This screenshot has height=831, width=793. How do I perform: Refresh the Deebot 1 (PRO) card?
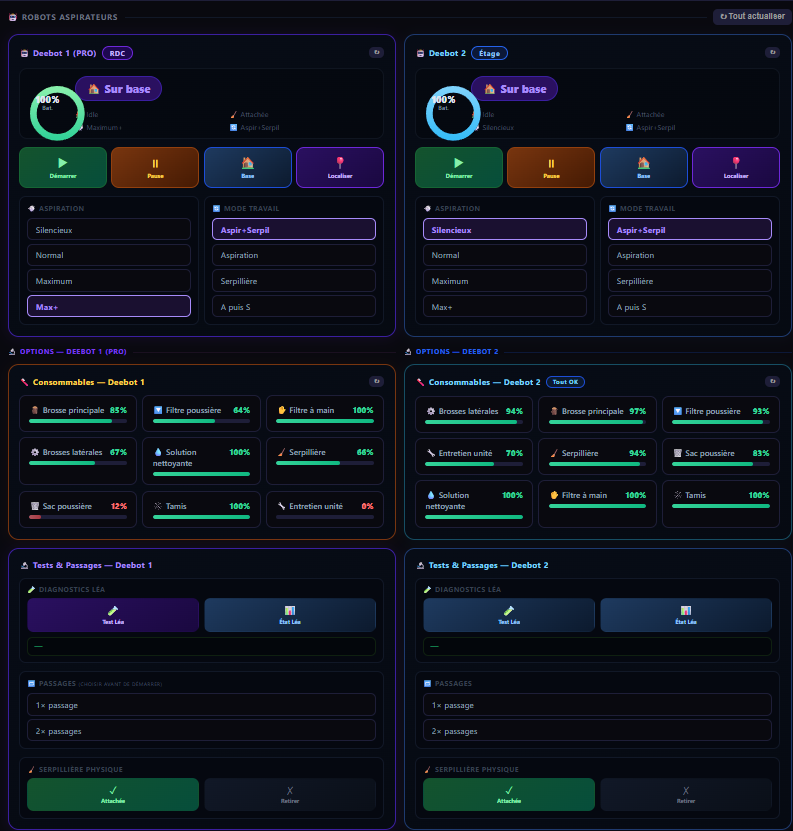pos(377,52)
